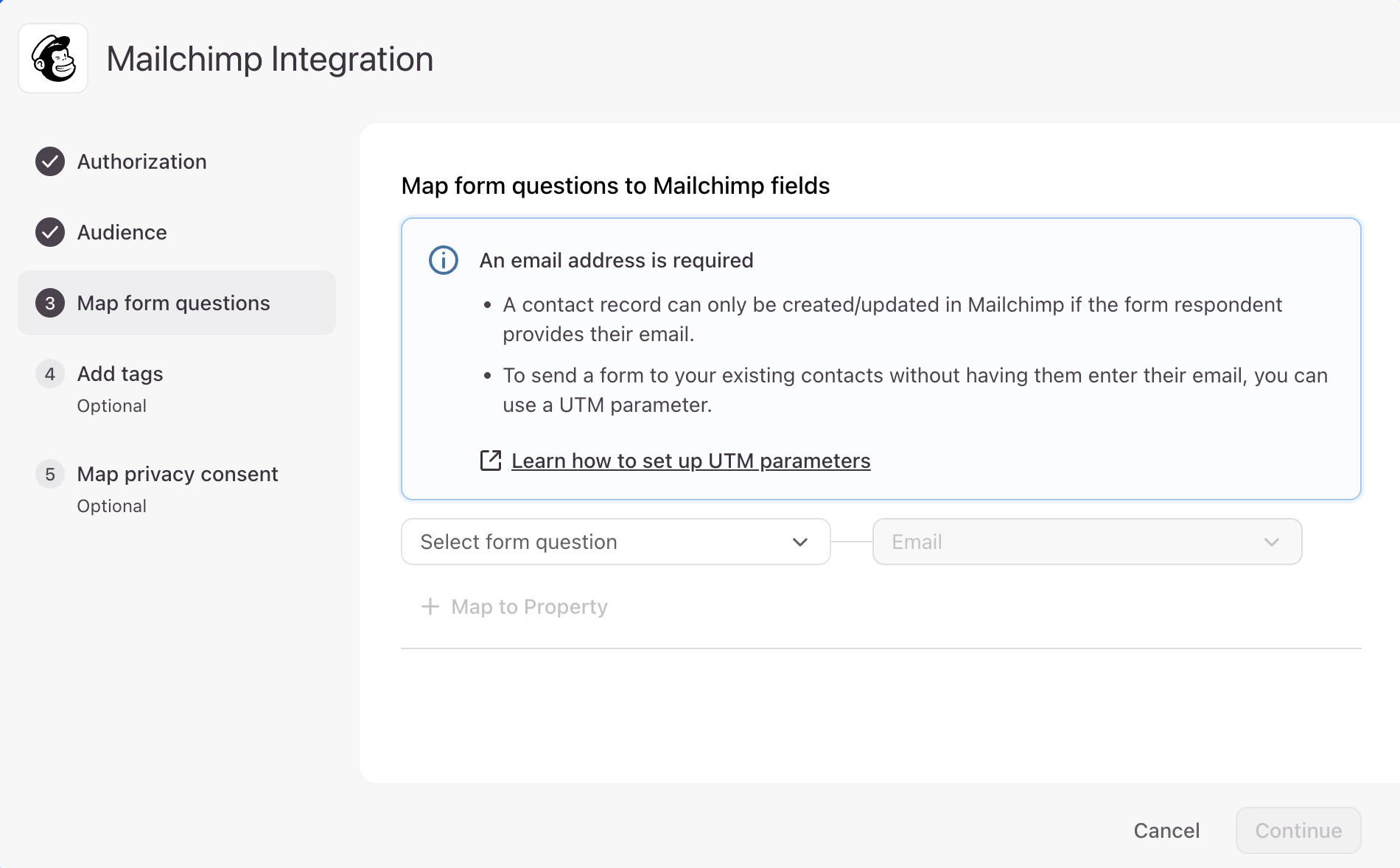Go to the Audience step
This screenshot has width=1400, height=868.
coord(177,232)
